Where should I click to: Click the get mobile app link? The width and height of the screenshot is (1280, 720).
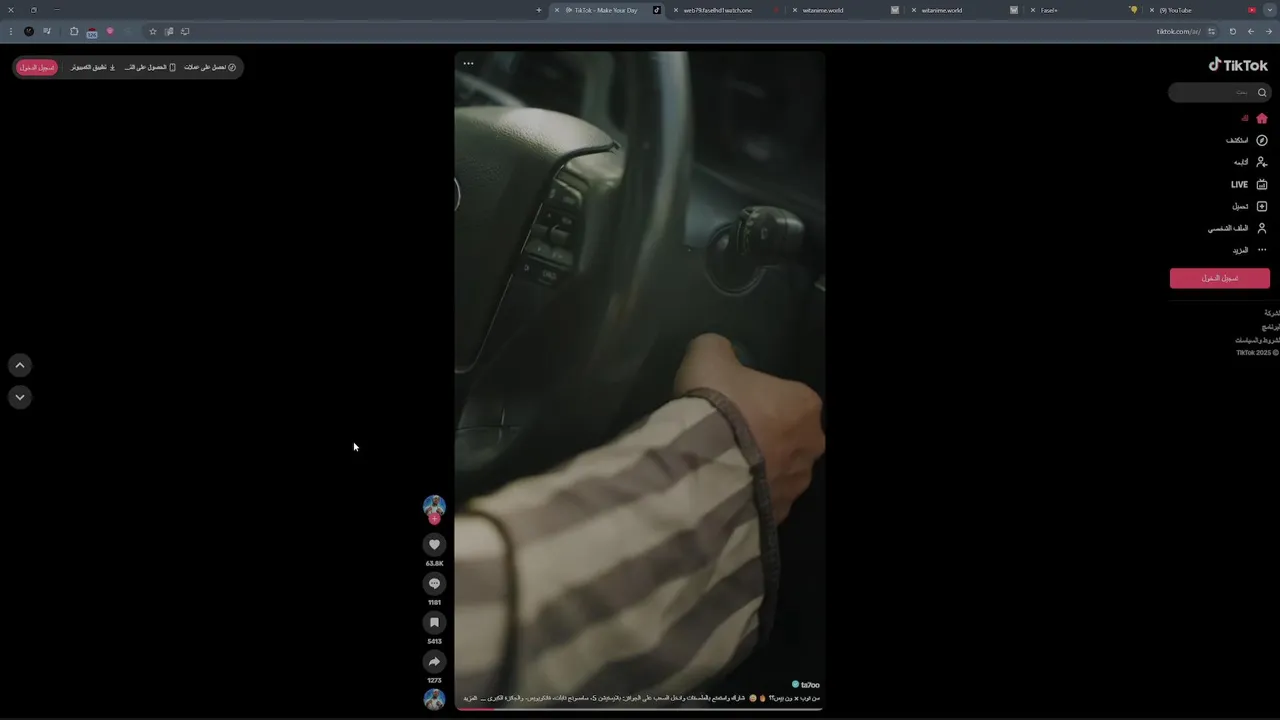tap(150, 67)
